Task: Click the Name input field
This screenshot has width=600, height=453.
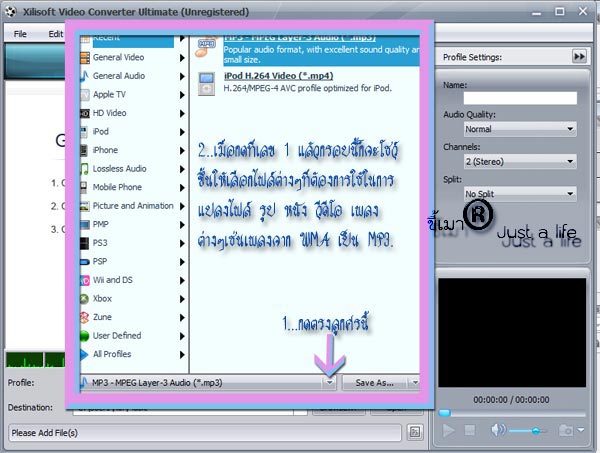Action: 520,98
